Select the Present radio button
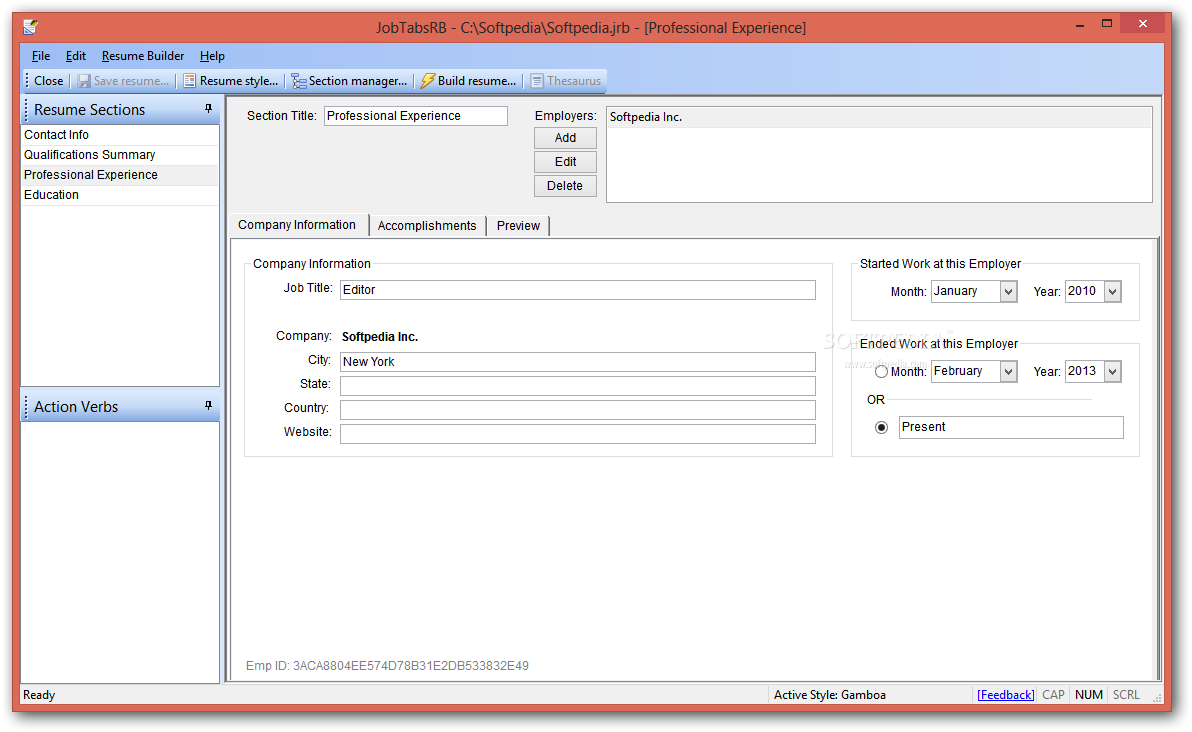This screenshot has height=732, width=1192. coord(881,427)
